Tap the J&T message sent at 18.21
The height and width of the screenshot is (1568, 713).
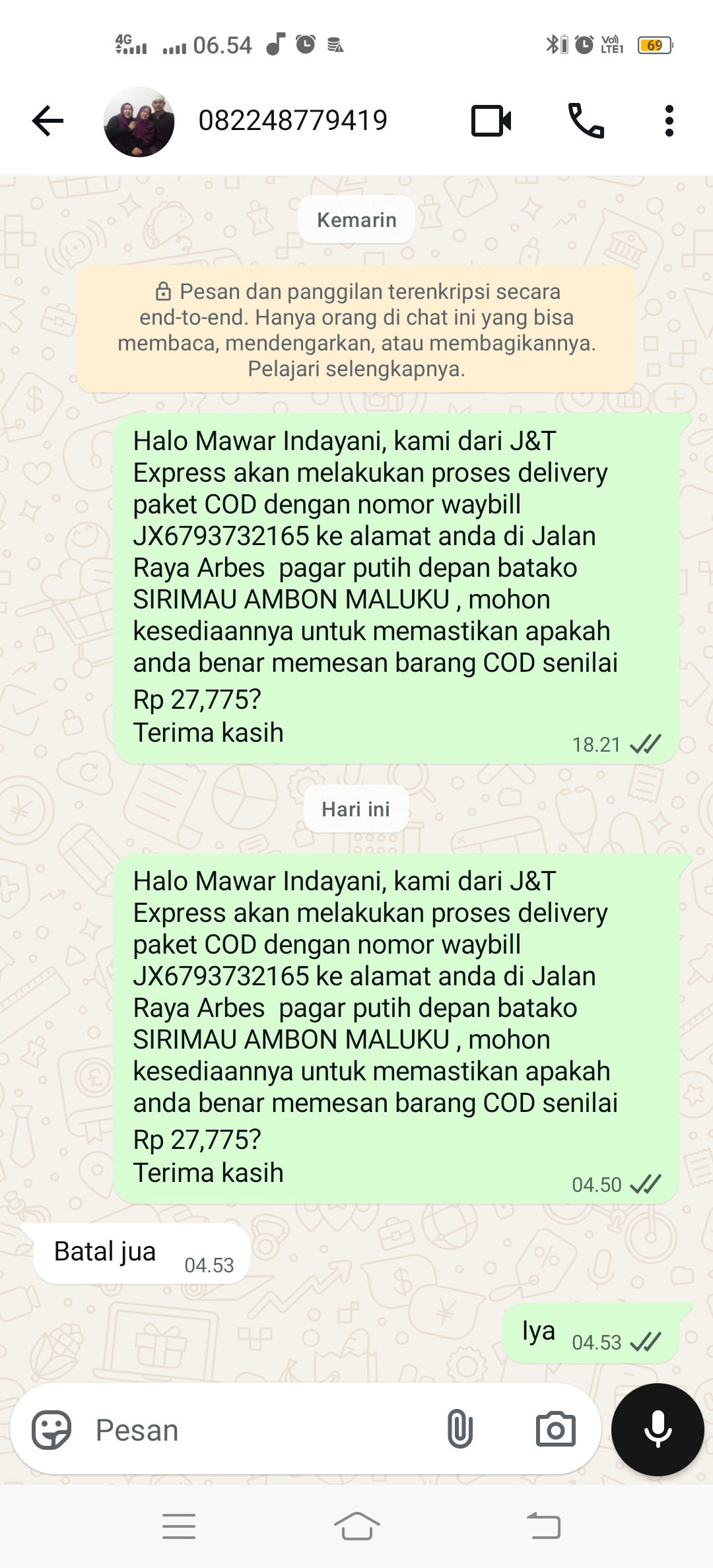pyautogui.click(x=396, y=589)
